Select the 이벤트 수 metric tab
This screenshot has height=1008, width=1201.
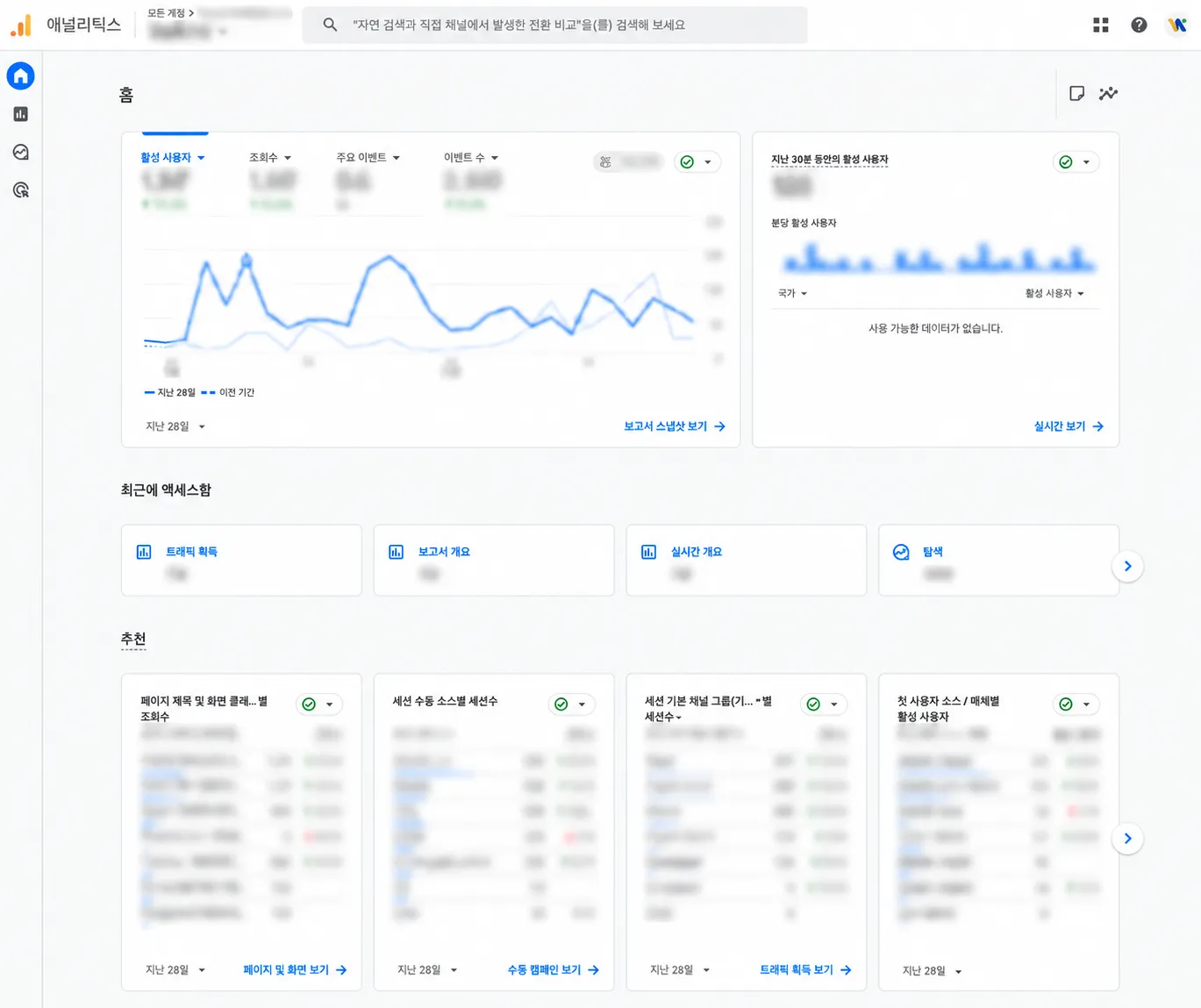471,158
